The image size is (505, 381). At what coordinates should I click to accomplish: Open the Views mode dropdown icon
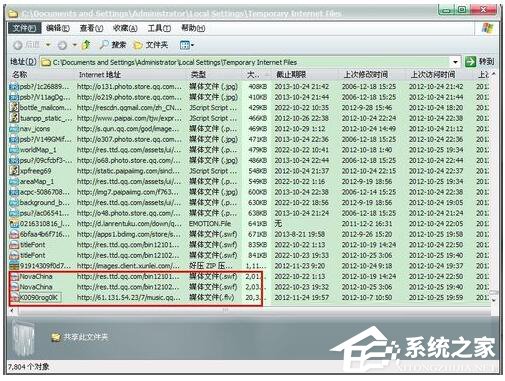click(x=186, y=45)
